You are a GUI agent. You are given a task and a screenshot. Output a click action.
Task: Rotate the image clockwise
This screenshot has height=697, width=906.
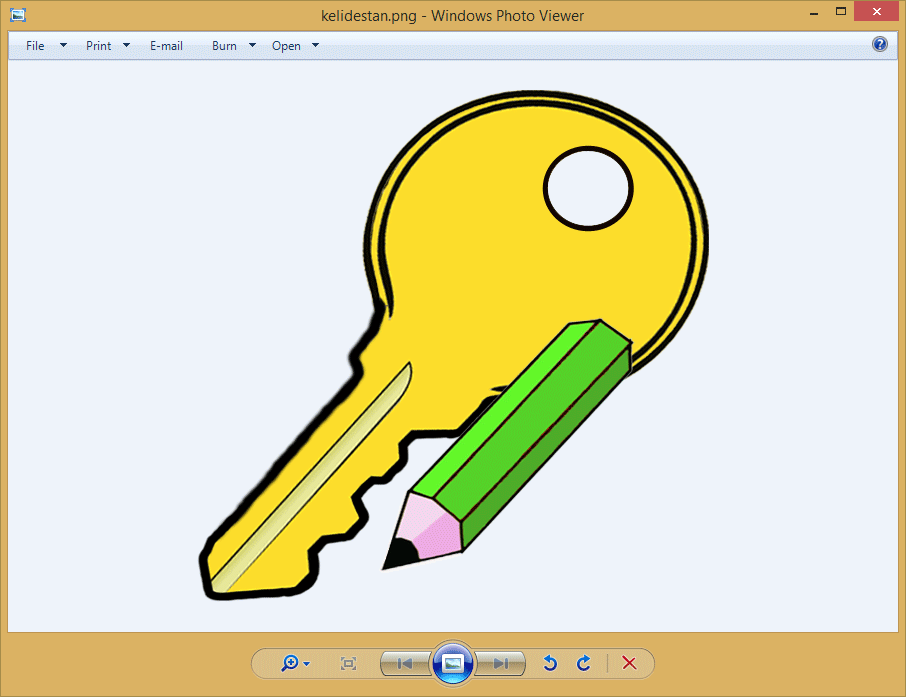(x=584, y=663)
